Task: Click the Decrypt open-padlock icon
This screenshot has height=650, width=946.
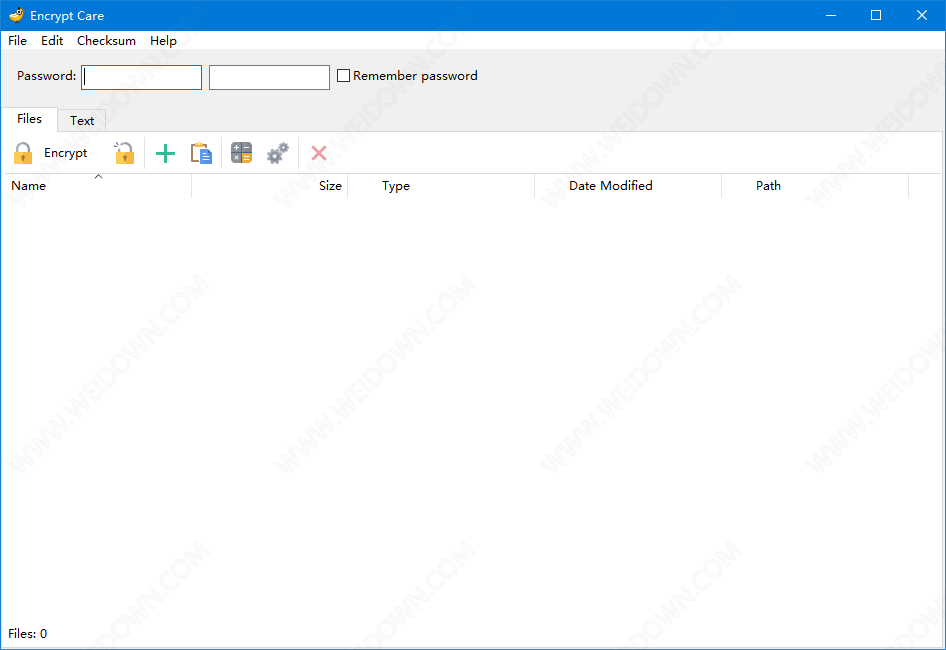Action: (x=124, y=153)
